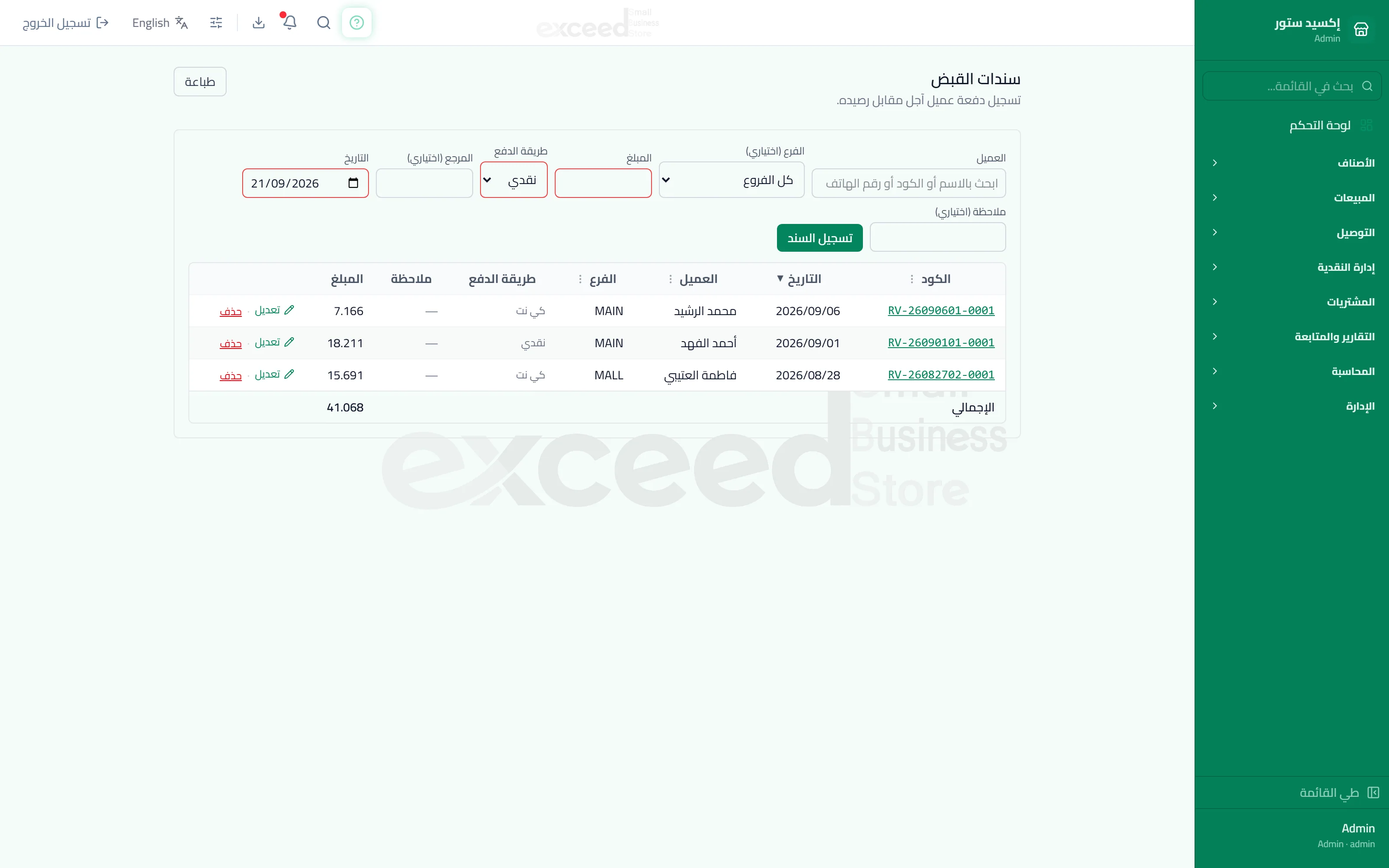Focus the ملاحظة note input
The height and width of the screenshot is (868, 1389).
pyautogui.click(x=938, y=237)
